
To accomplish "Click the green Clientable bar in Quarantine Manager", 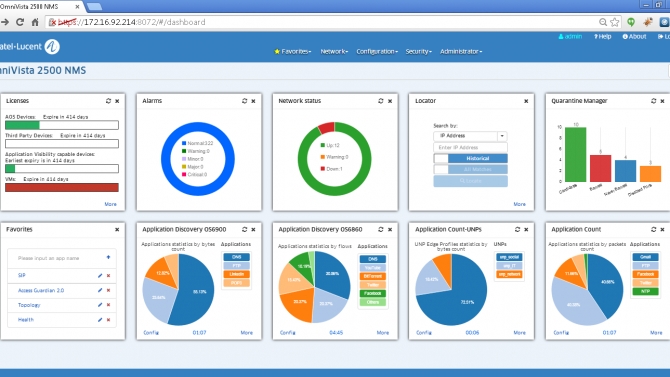I will 576,154.
